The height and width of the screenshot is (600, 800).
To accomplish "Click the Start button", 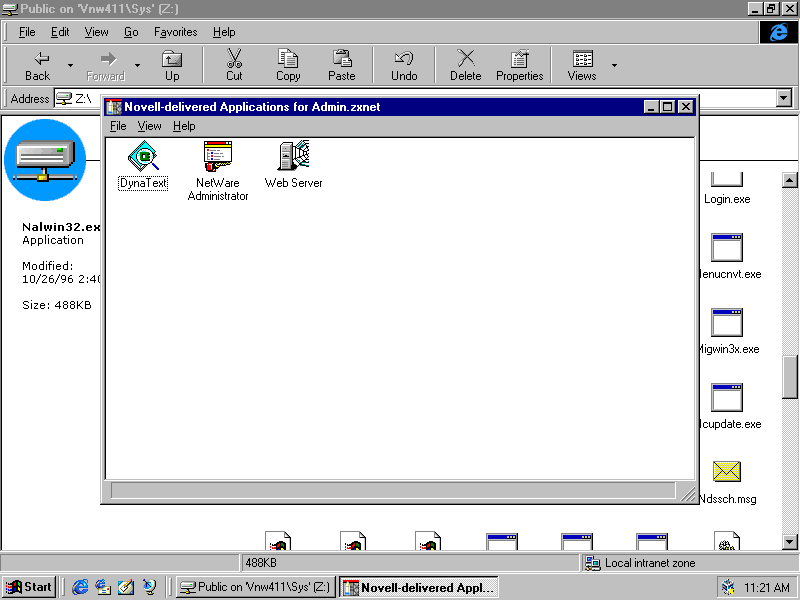I will point(29,587).
